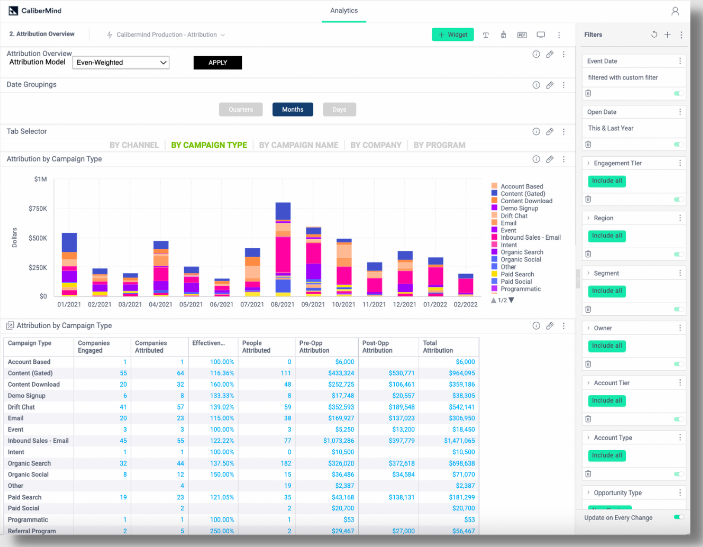The image size is (703, 547).
Task: Click Paid Search legend color swatch
Action: point(494,274)
